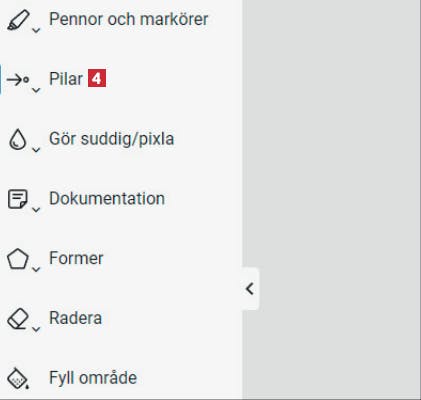Expand the Pilar tool chevron
Viewport: 421px width, 400px height.
point(36,90)
